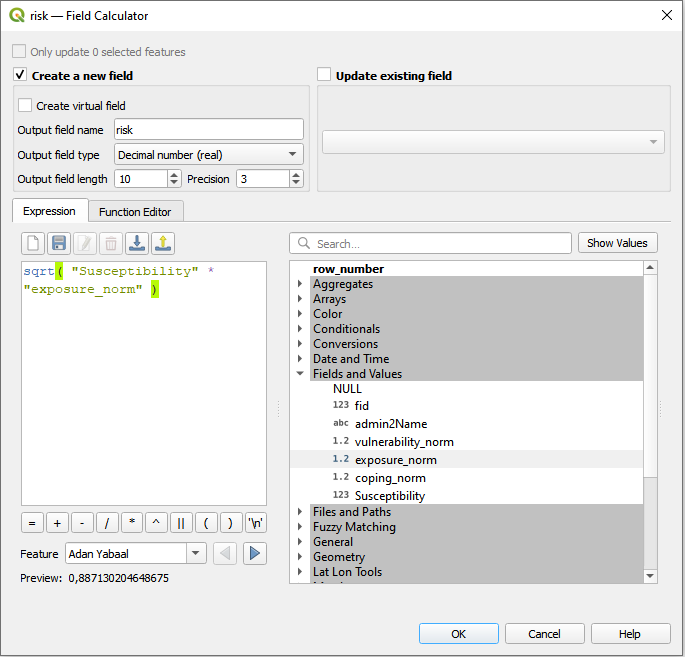685x657 pixels.
Task: Save the expression using the floppy disk icon
Action: tap(59, 243)
